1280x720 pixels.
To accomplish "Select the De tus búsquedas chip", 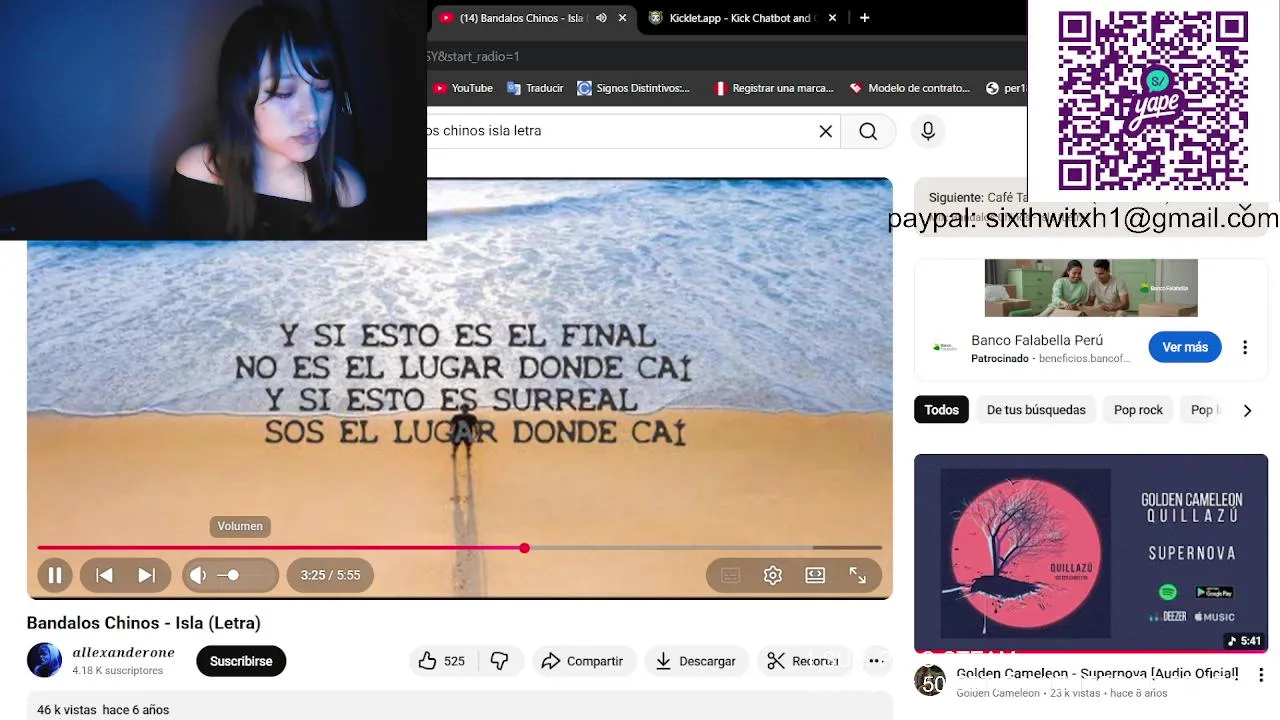I will [1036, 410].
